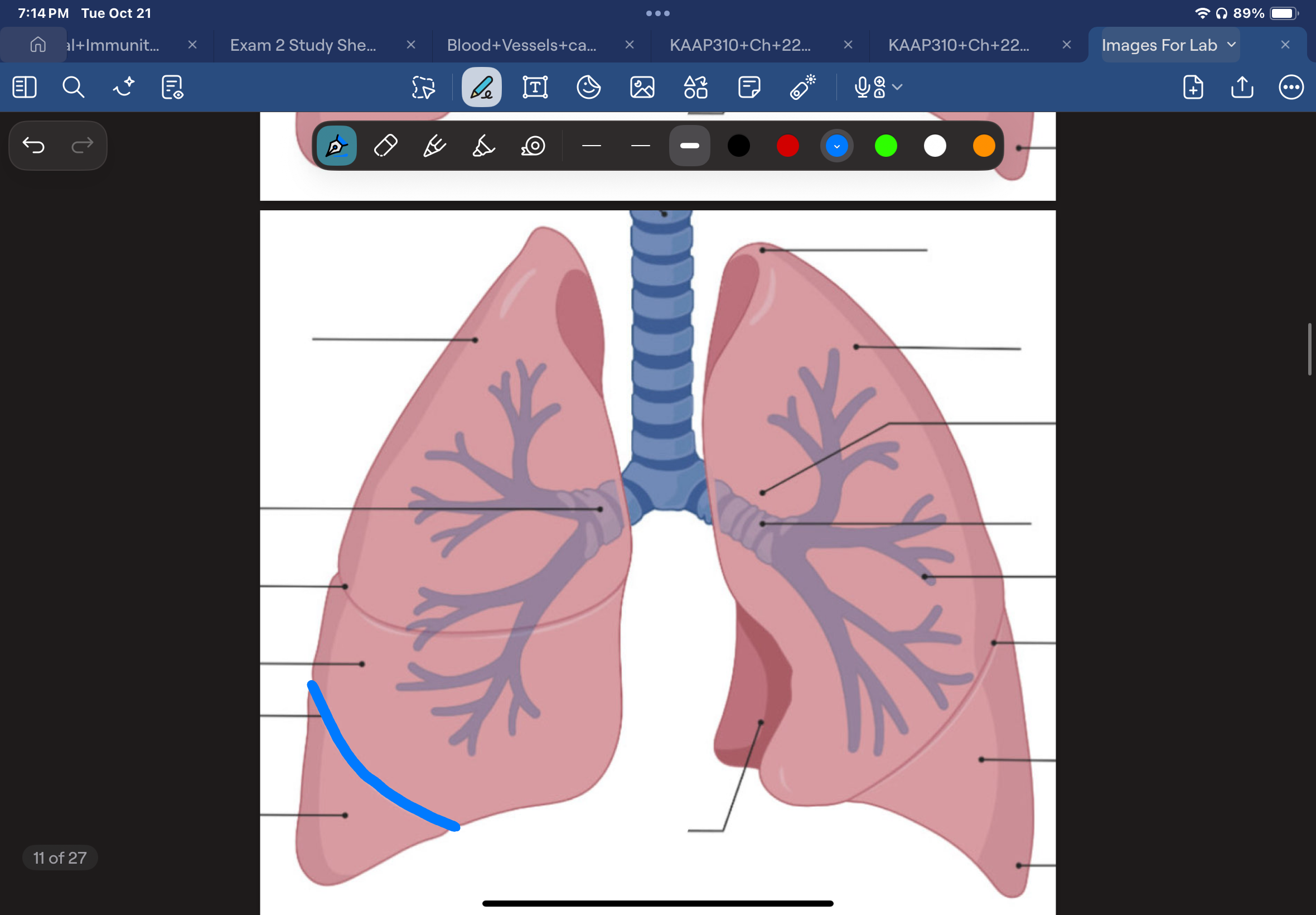The width and height of the screenshot is (1316, 915).
Task: Select the Pencil tool
Action: pyautogui.click(x=433, y=146)
